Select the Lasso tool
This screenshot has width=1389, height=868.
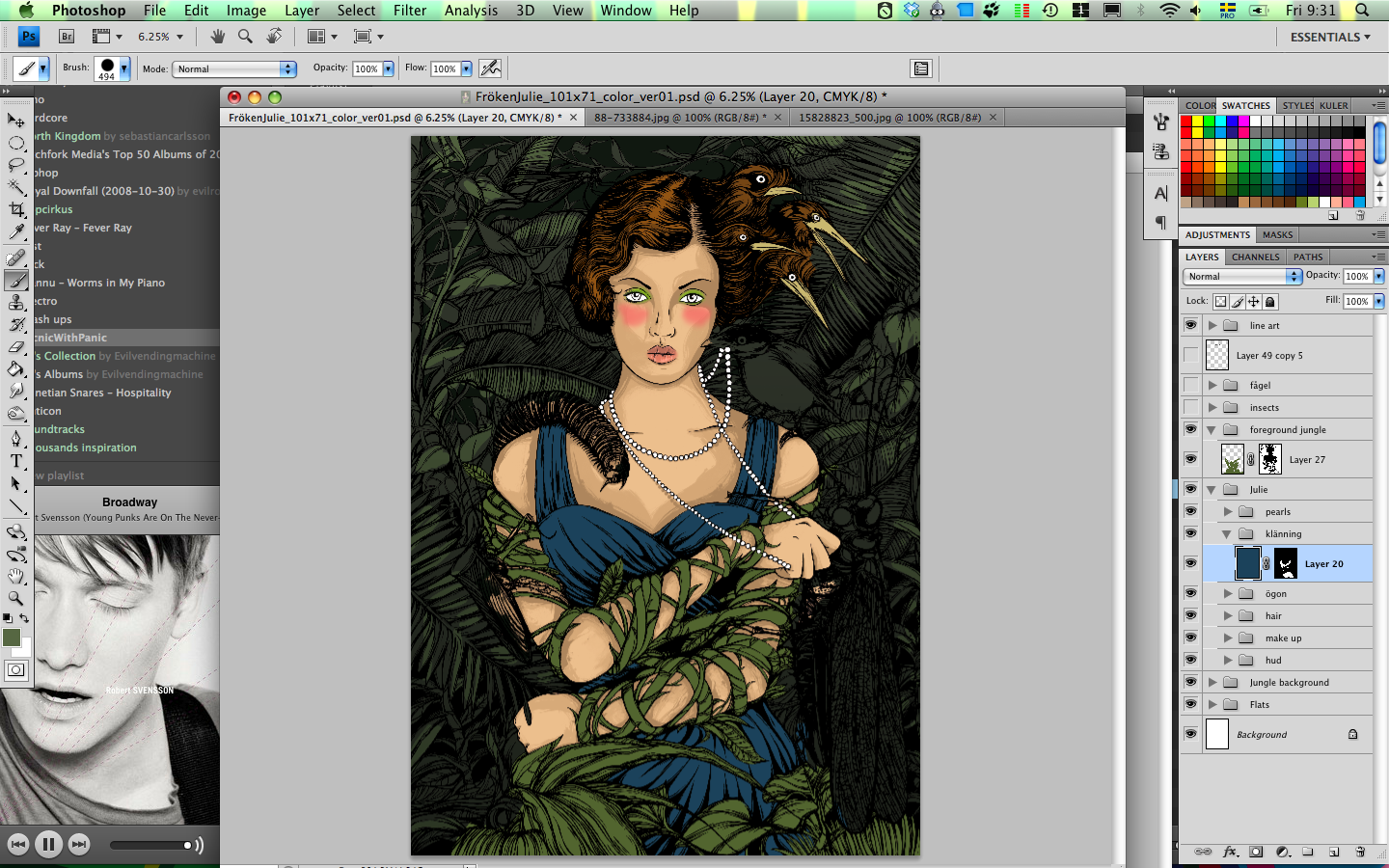coord(15,165)
